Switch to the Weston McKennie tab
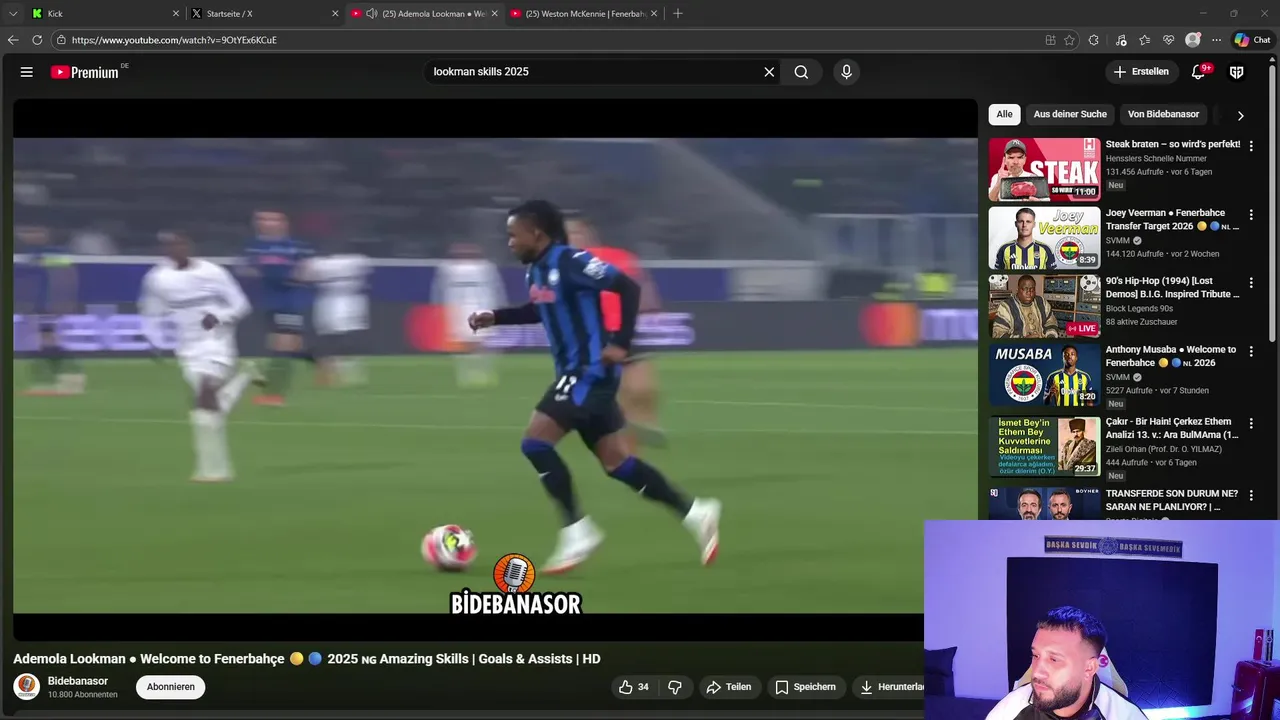 (x=585, y=14)
